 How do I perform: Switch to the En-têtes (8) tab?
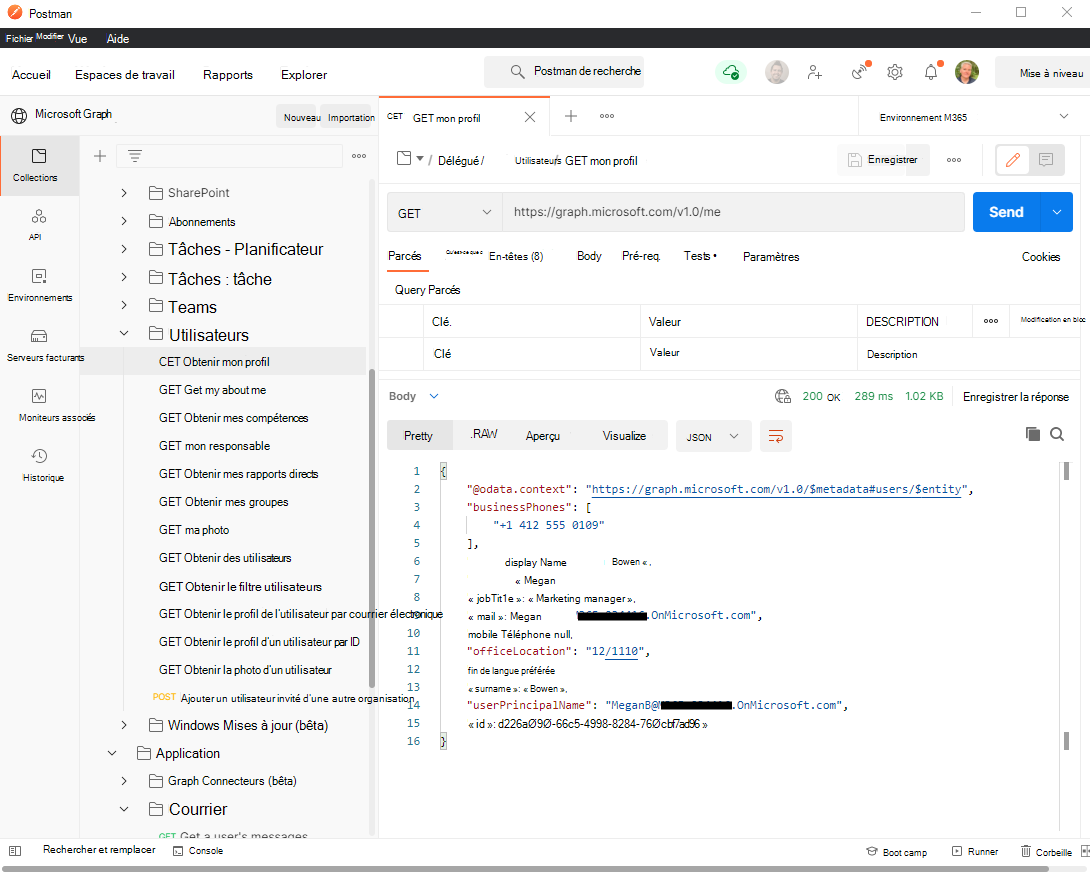[x=516, y=256]
